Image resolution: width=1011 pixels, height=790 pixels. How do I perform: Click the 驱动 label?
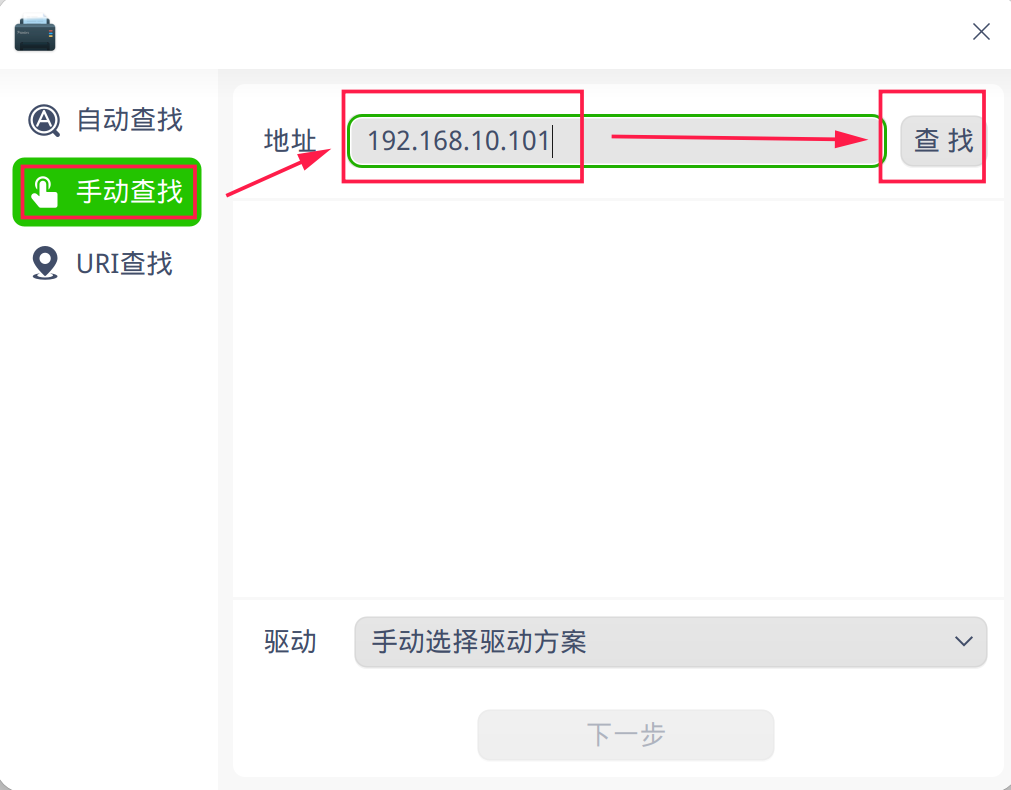point(290,642)
